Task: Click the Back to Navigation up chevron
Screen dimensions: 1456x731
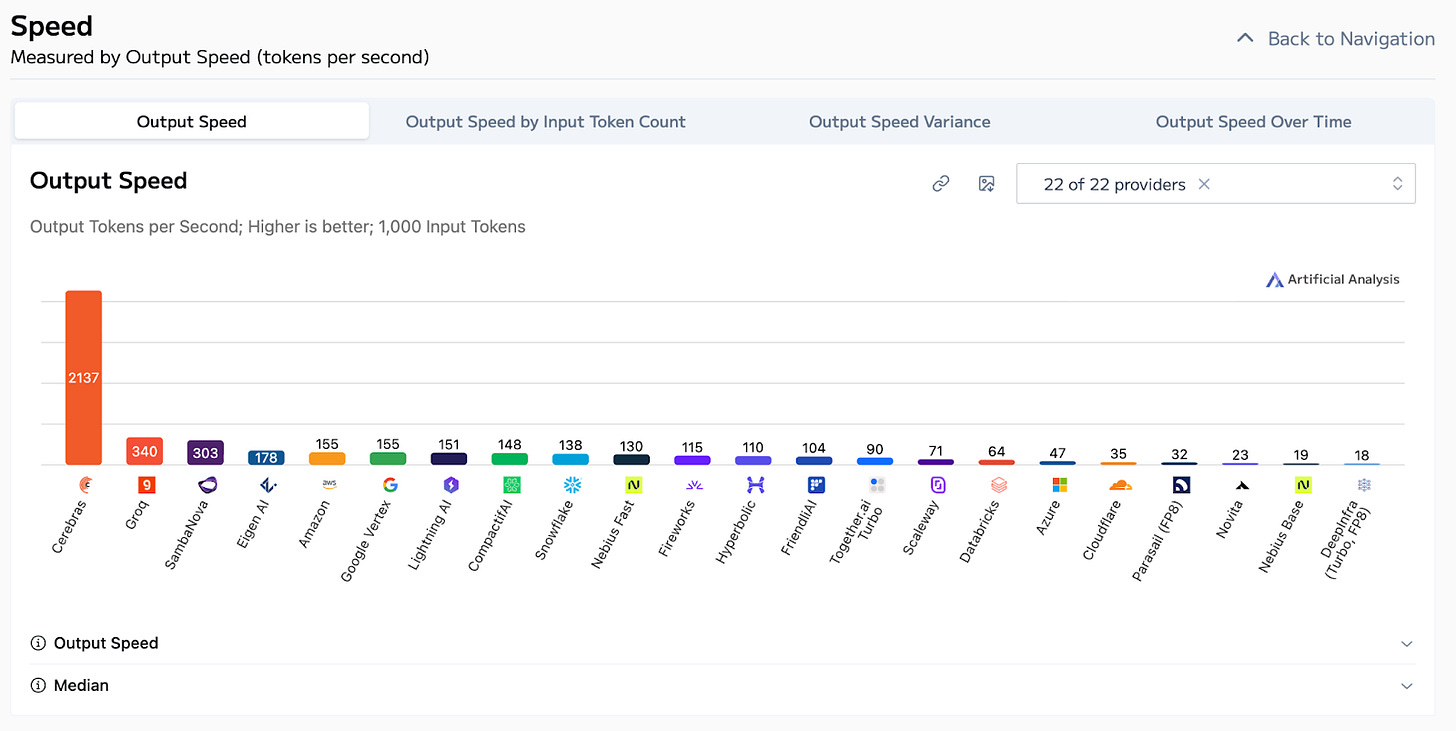Action: coord(1245,38)
